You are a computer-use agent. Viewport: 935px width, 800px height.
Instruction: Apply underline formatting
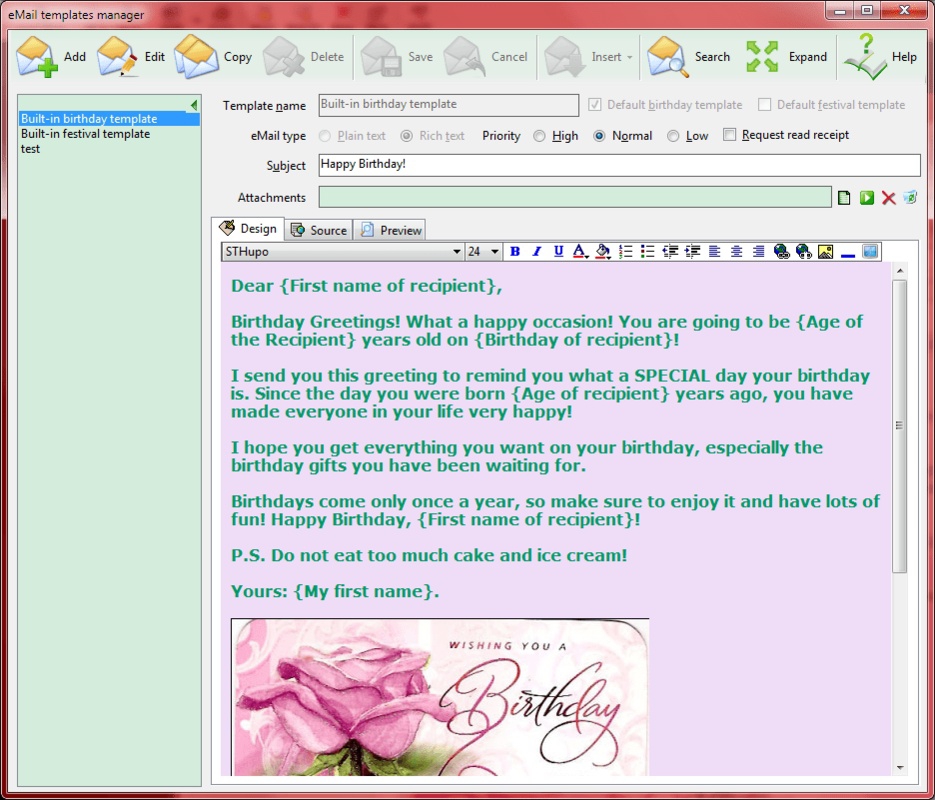pyautogui.click(x=557, y=251)
